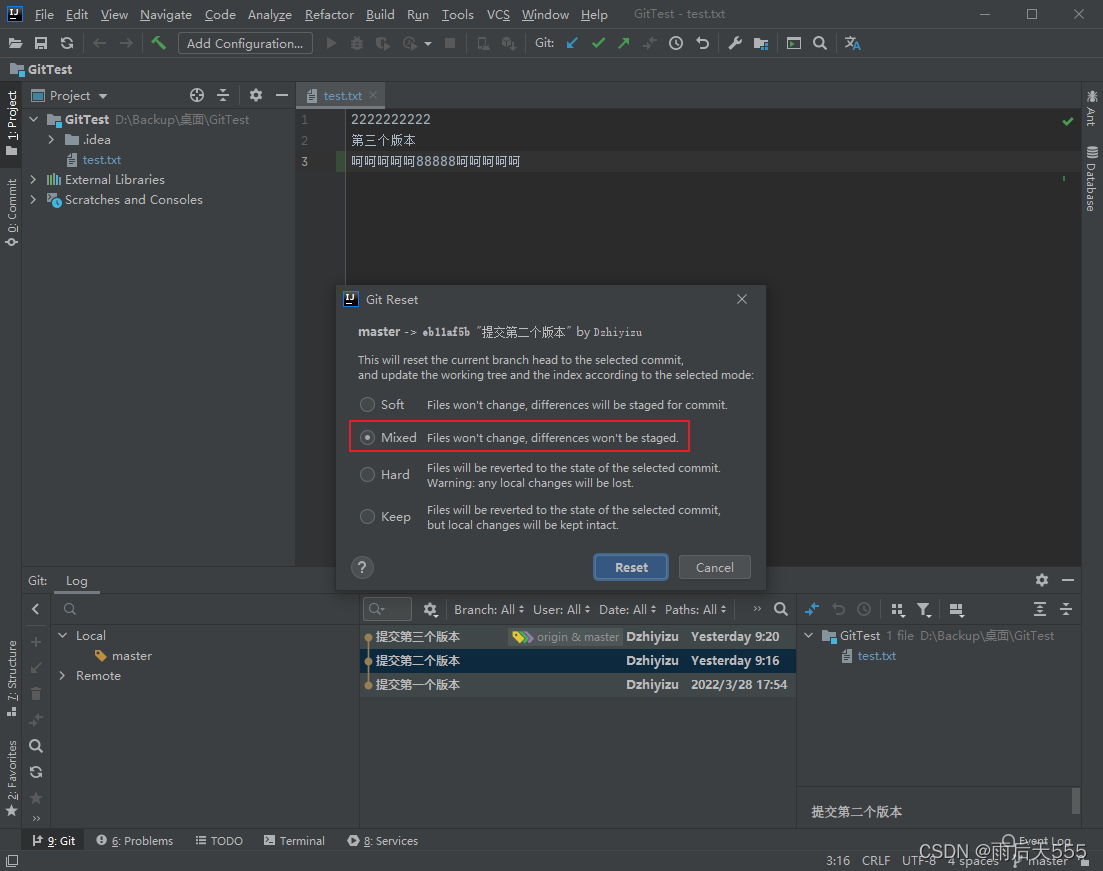Click the Git log search magnifier icon

click(x=781, y=609)
